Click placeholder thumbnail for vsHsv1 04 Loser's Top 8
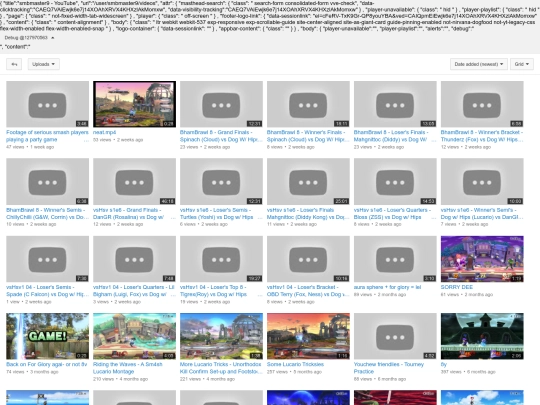 click(x=221, y=259)
